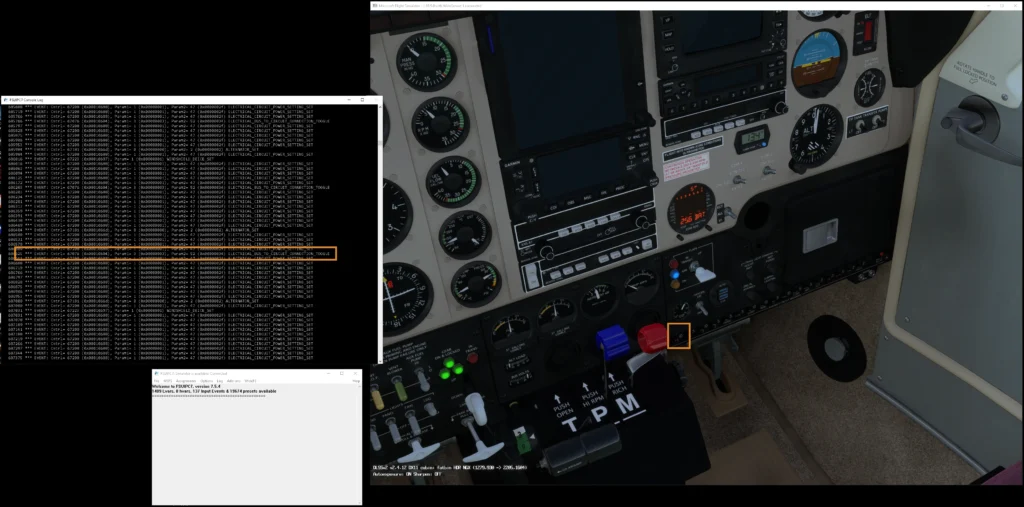The image size is (1024, 507).
Task: Click the FSUIPC7 Console Log title bar
Action: (150, 100)
